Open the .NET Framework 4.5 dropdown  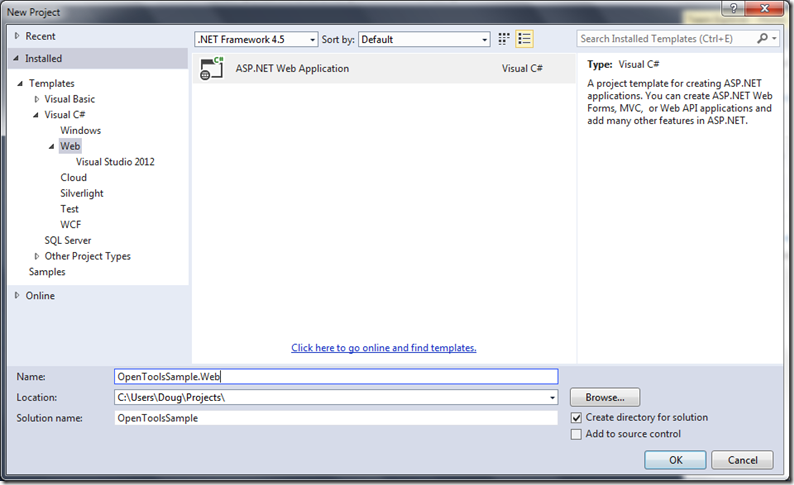click(x=256, y=39)
